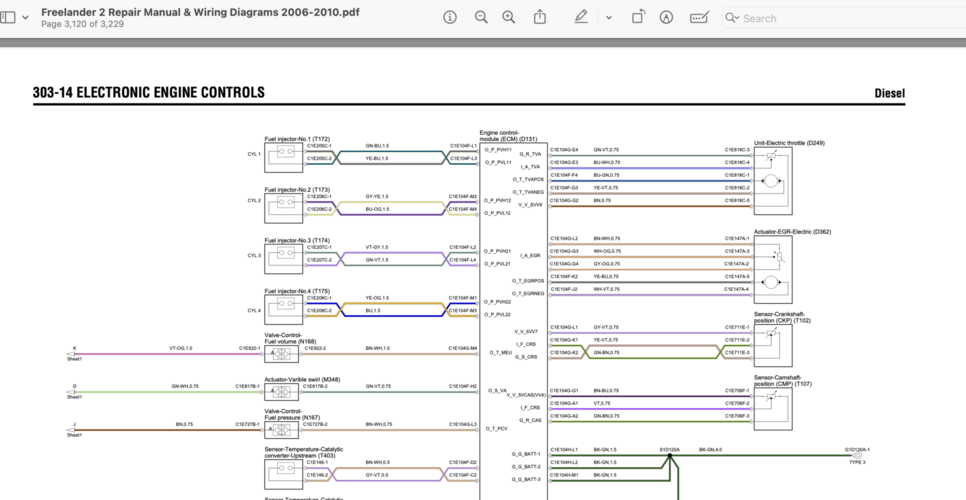Viewport: 966px width, 500px height.
Task: Select the 'VT-OG,1.0' wire label
Action: click(x=181, y=349)
